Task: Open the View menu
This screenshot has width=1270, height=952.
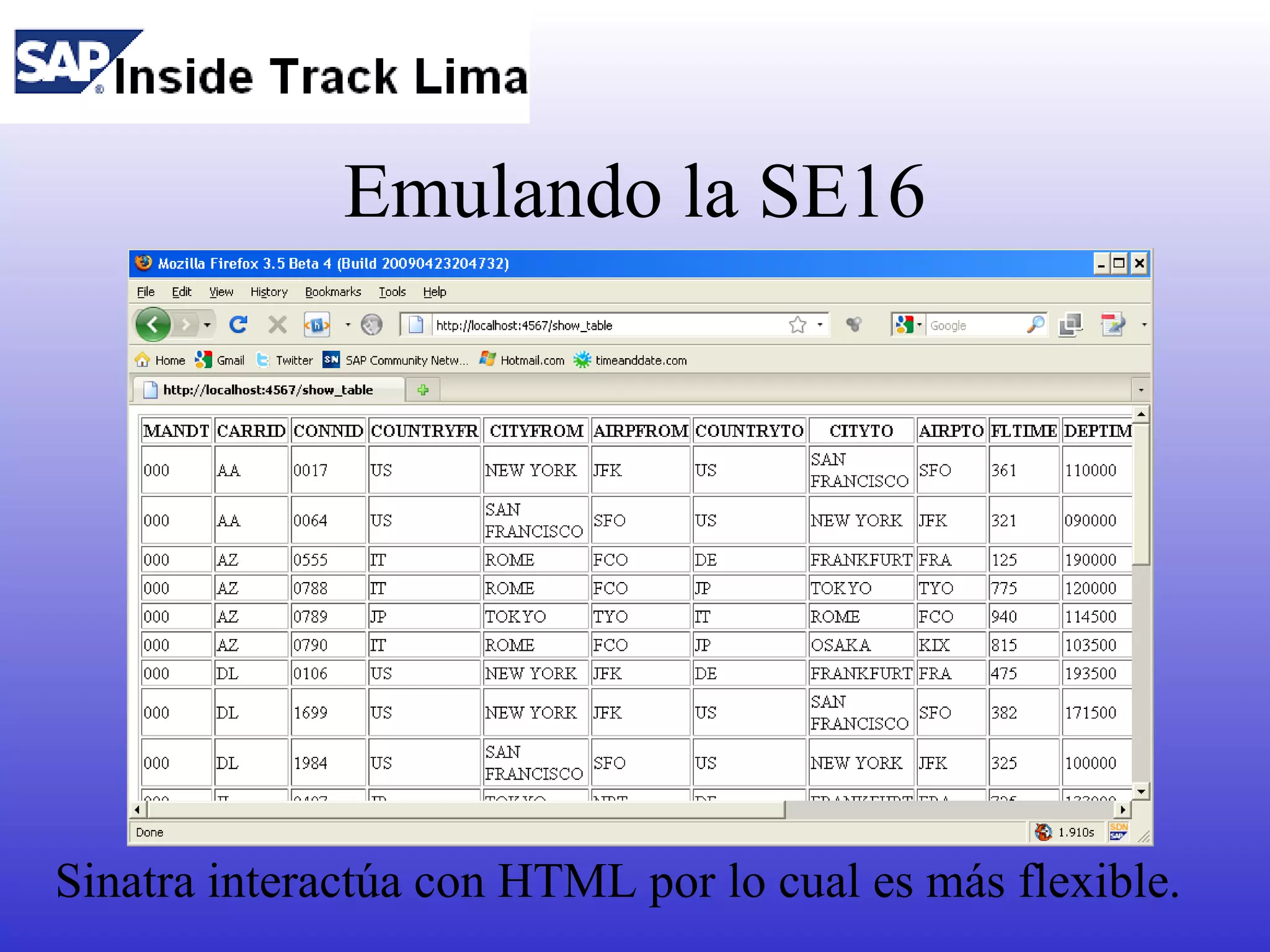Action: [x=221, y=292]
